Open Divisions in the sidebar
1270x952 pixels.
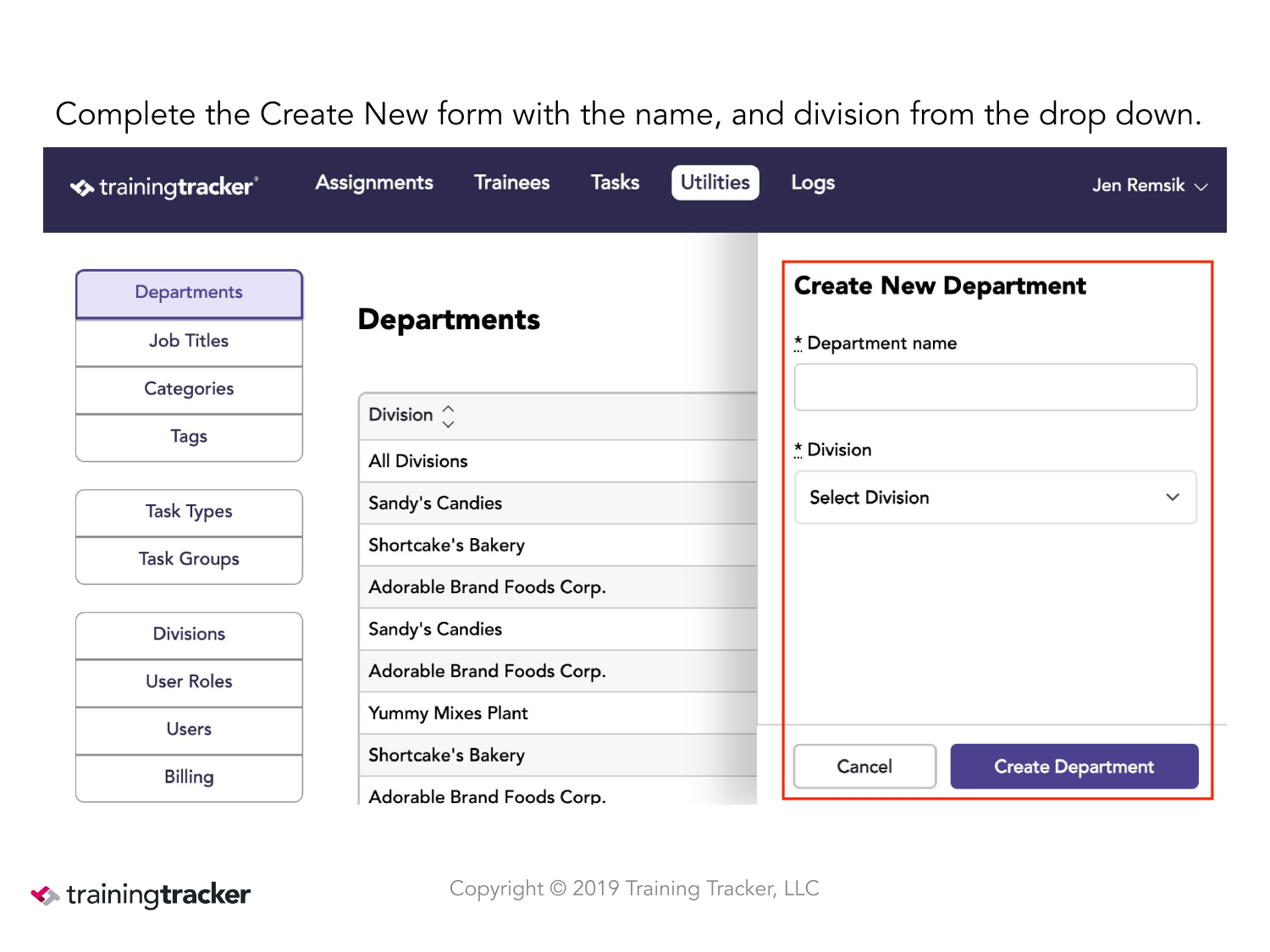coord(189,636)
